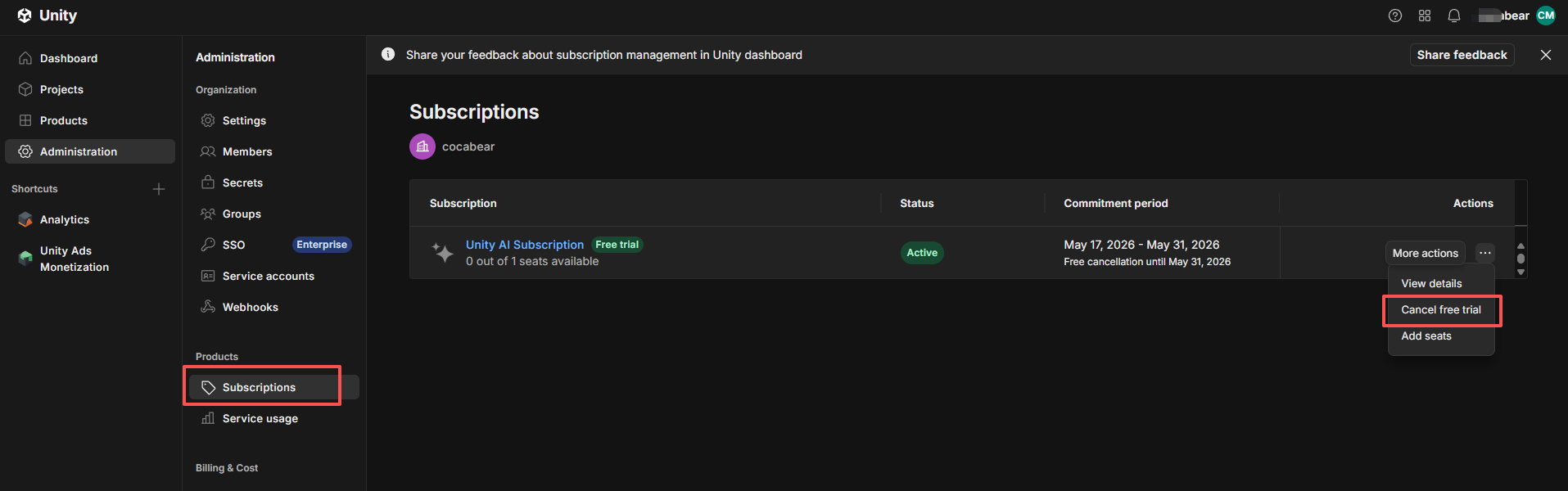Select Subscriptions under Products
The image size is (1568, 491).
(x=273, y=387)
